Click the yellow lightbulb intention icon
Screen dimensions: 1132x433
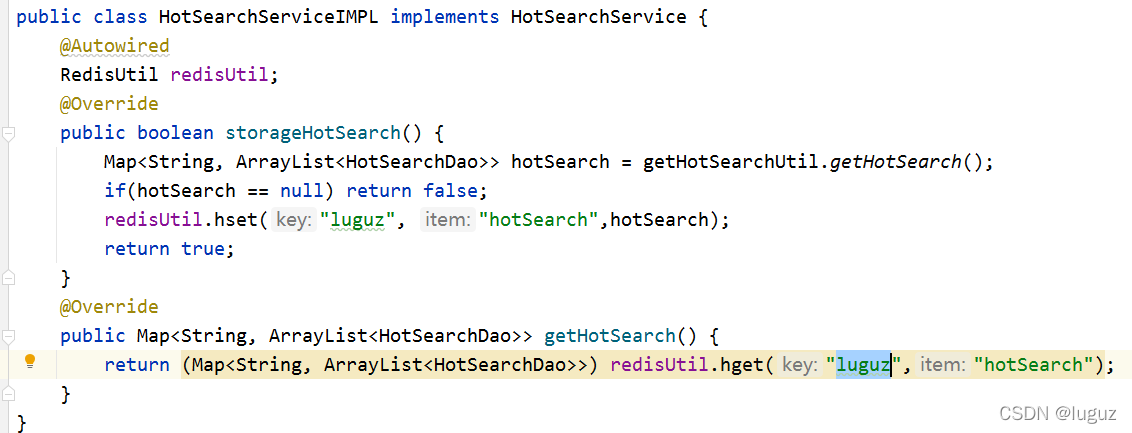(30, 362)
